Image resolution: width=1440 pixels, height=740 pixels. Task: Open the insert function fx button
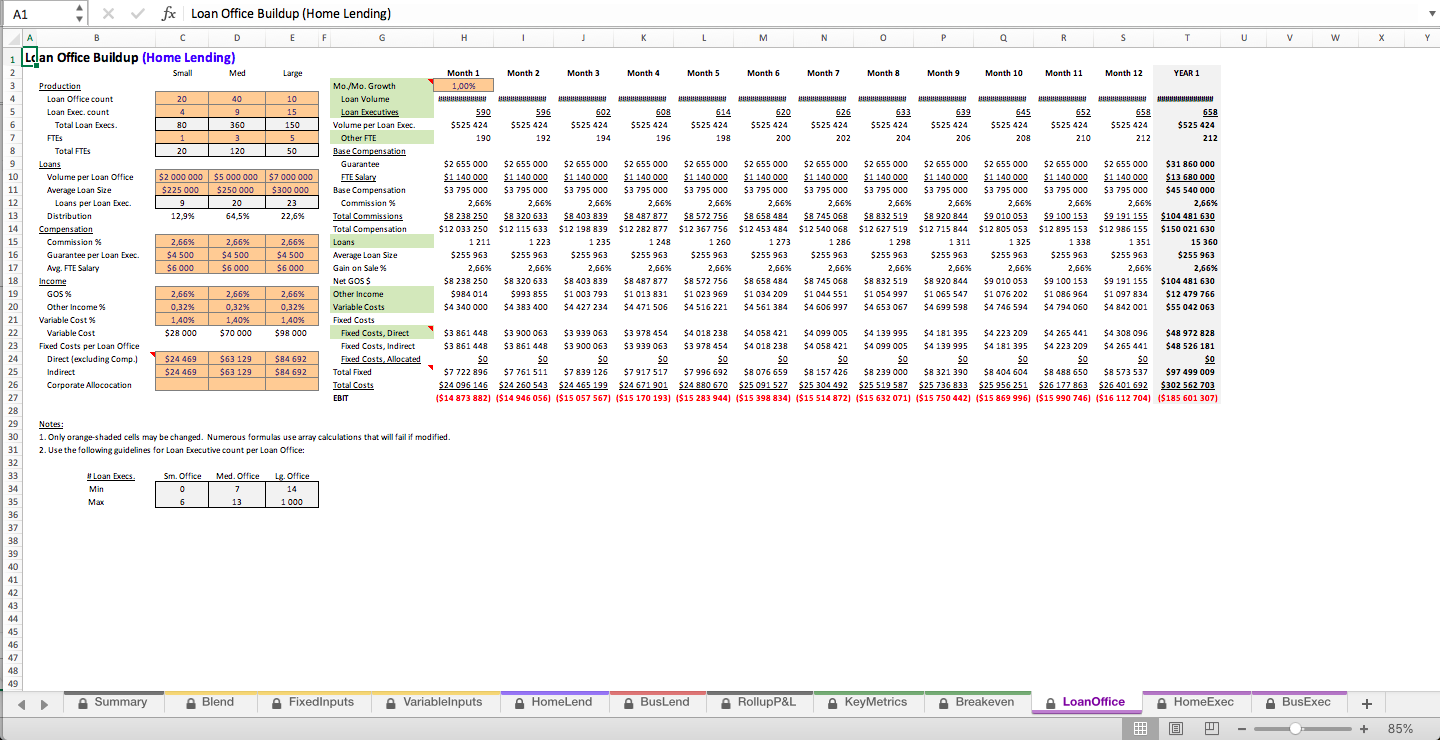tap(169, 14)
